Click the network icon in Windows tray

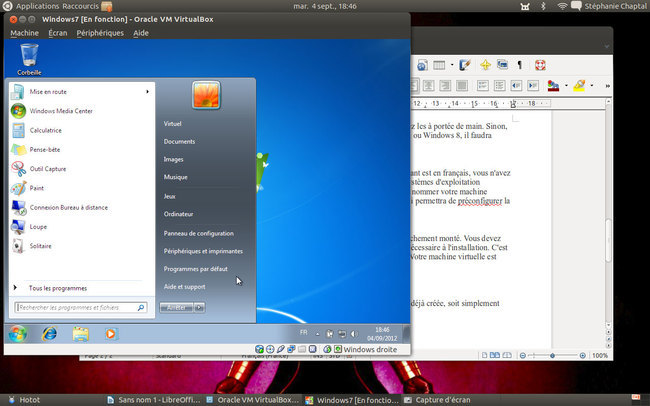(x=342, y=333)
